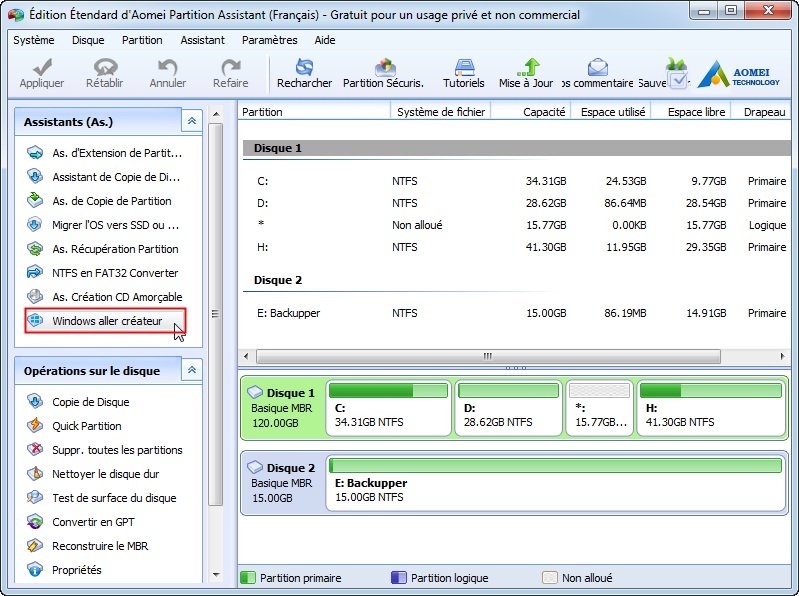Open the Disque menu
799x596 pixels.
coord(88,40)
